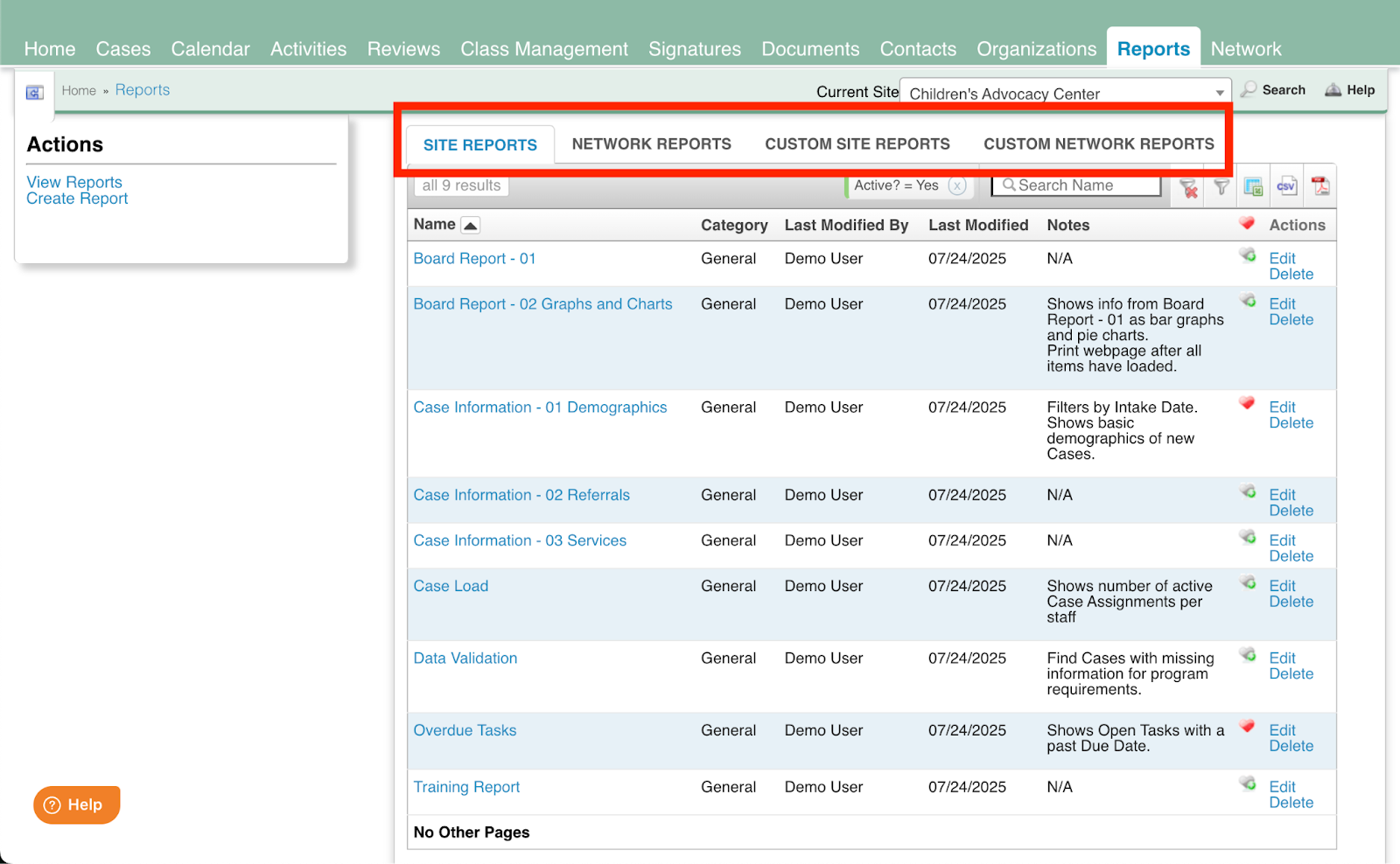Click the Reports top menu tab

pos(1153,49)
